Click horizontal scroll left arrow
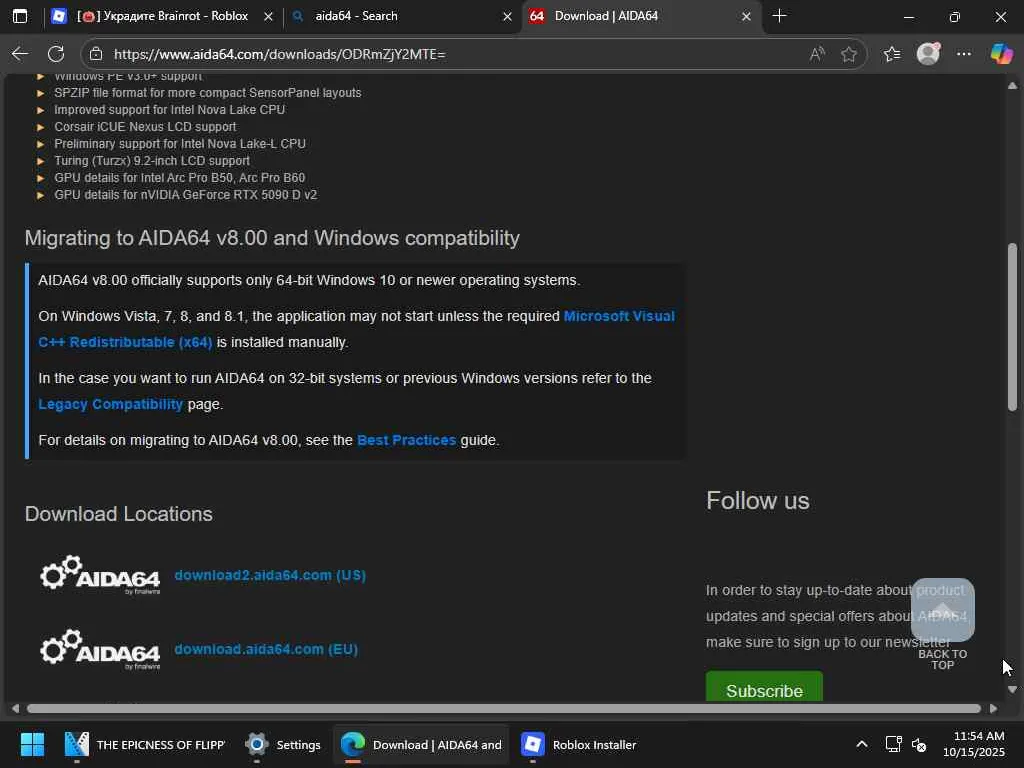Screen dimensions: 1024x768 [15, 709]
